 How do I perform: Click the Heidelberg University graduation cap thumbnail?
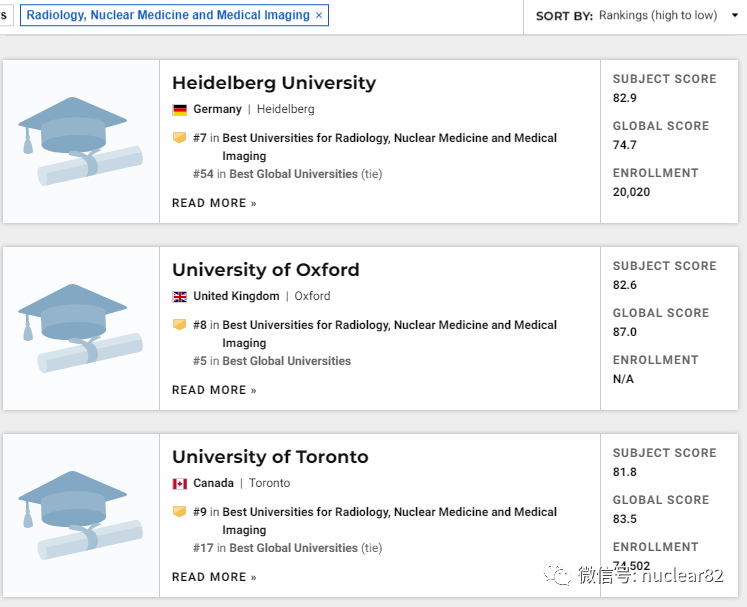click(x=80, y=141)
